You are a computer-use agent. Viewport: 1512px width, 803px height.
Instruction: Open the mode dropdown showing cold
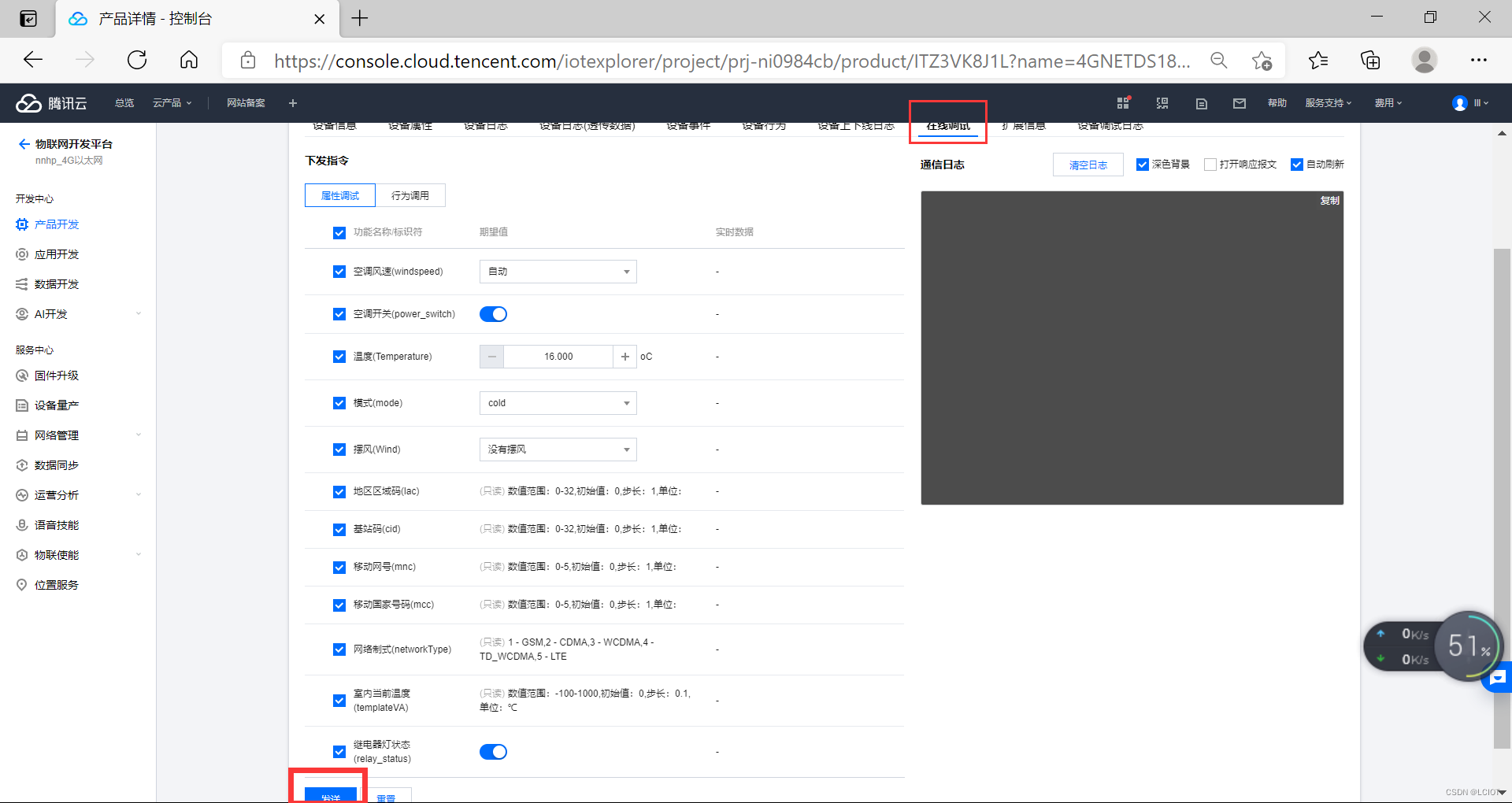(x=558, y=403)
